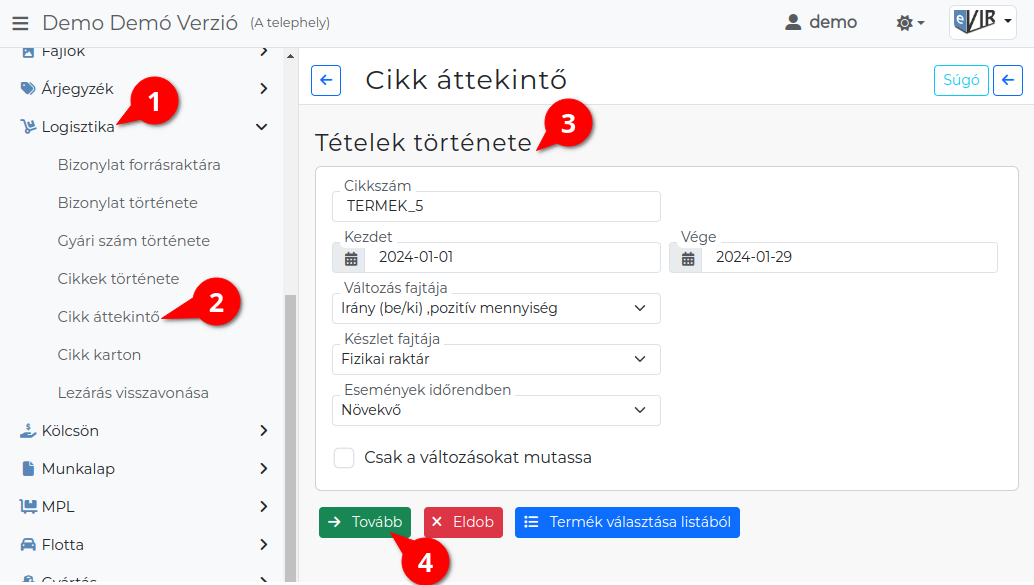Image resolution: width=1034 pixels, height=585 pixels.
Task: Select Cikk áttekintő menu item
Action: pyautogui.click(x=108, y=317)
